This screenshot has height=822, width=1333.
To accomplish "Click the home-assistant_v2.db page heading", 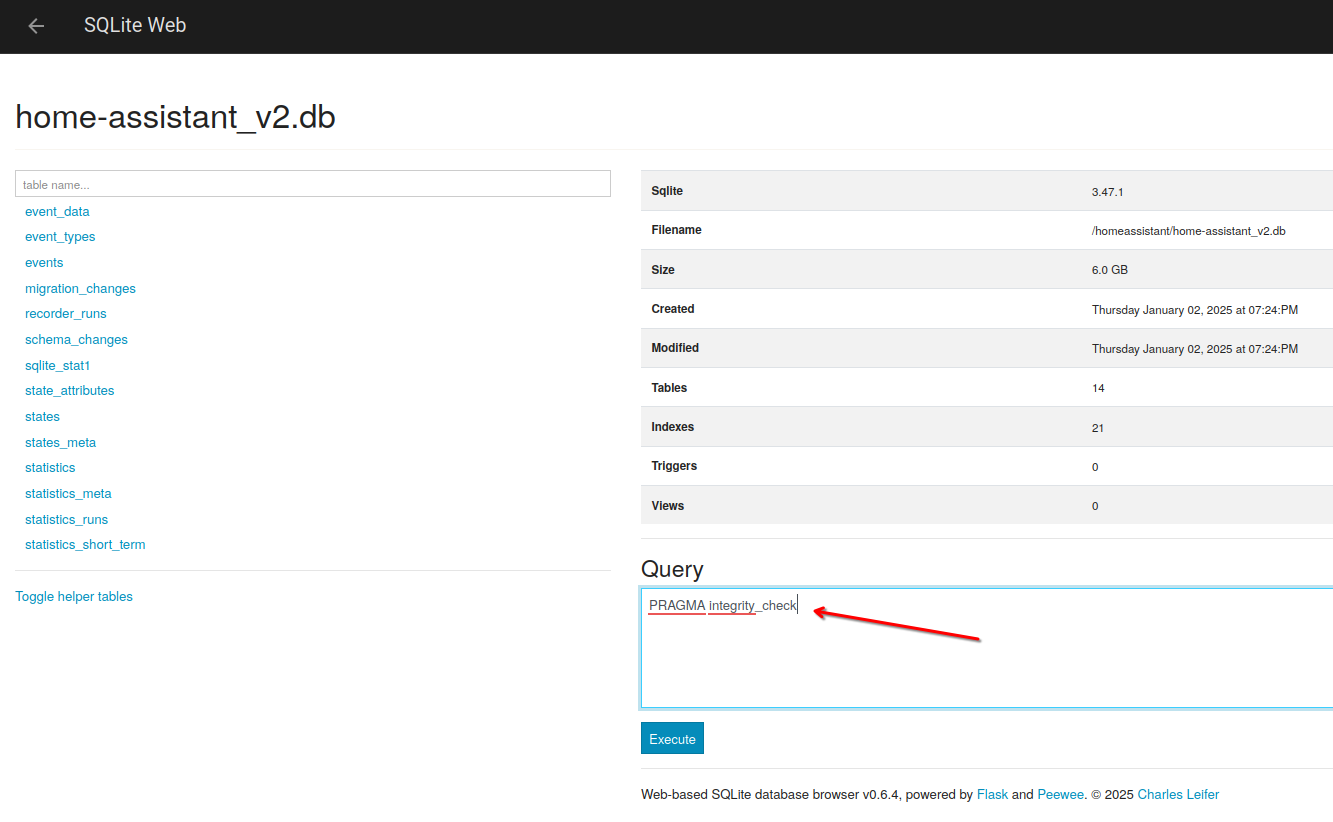I will [175, 118].
